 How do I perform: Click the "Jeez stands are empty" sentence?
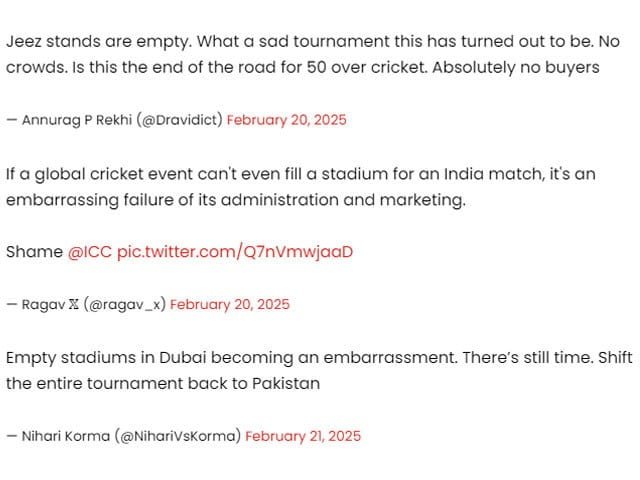click(x=94, y=43)
